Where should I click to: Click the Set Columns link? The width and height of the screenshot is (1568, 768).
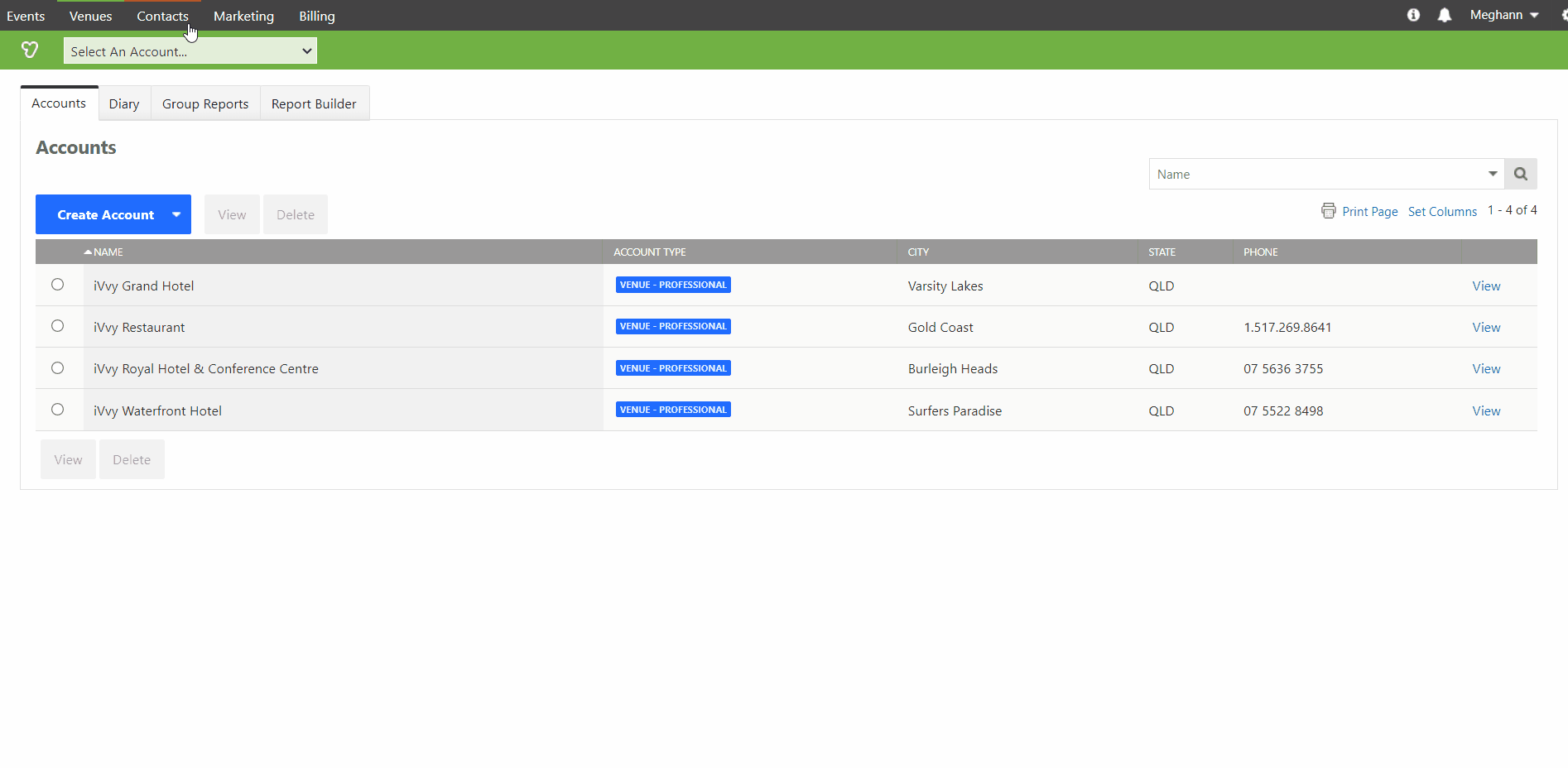(1442, 212)
